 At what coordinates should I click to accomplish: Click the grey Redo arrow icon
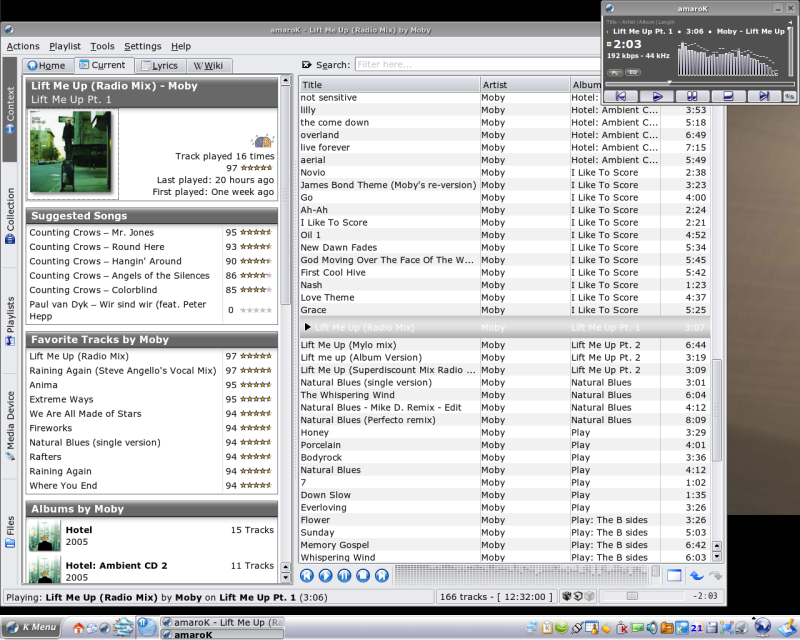click(715, 576)
